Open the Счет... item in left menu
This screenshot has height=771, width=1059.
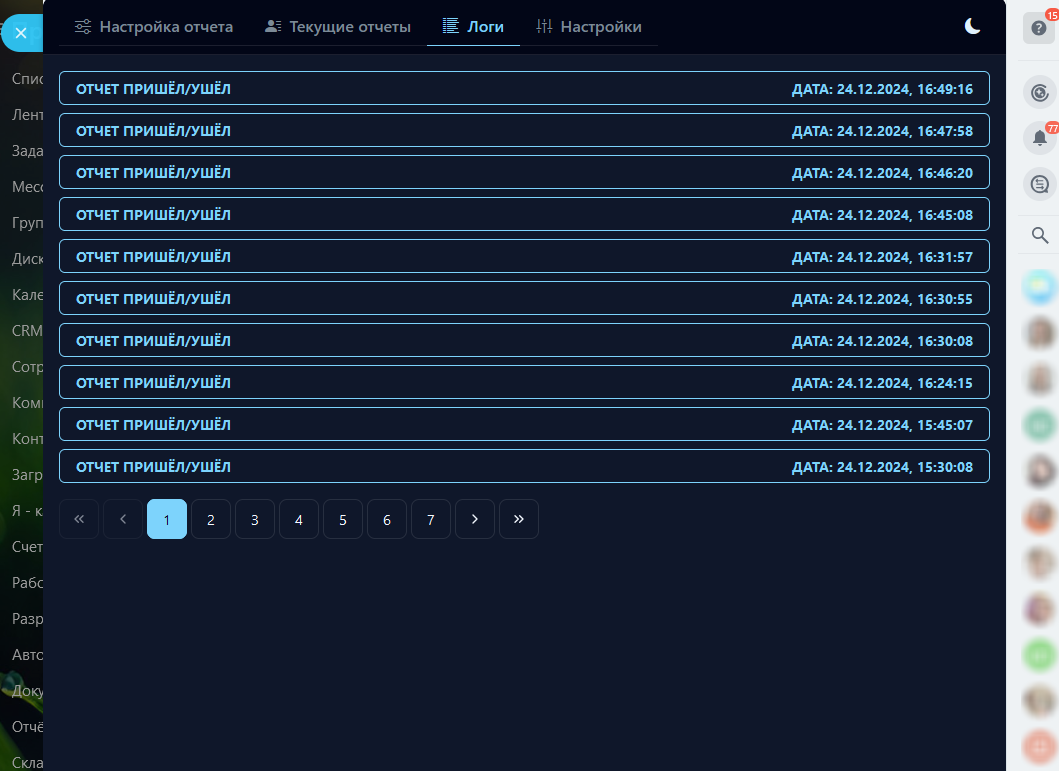tap(27, 547)
